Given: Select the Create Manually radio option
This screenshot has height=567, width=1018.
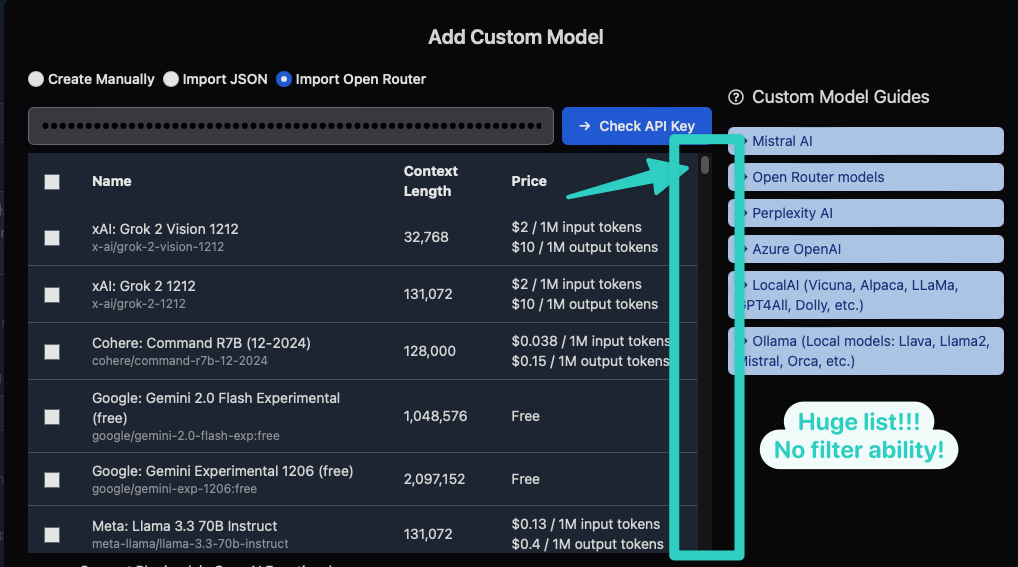Looking at the screenshot, I should point(36,79).
